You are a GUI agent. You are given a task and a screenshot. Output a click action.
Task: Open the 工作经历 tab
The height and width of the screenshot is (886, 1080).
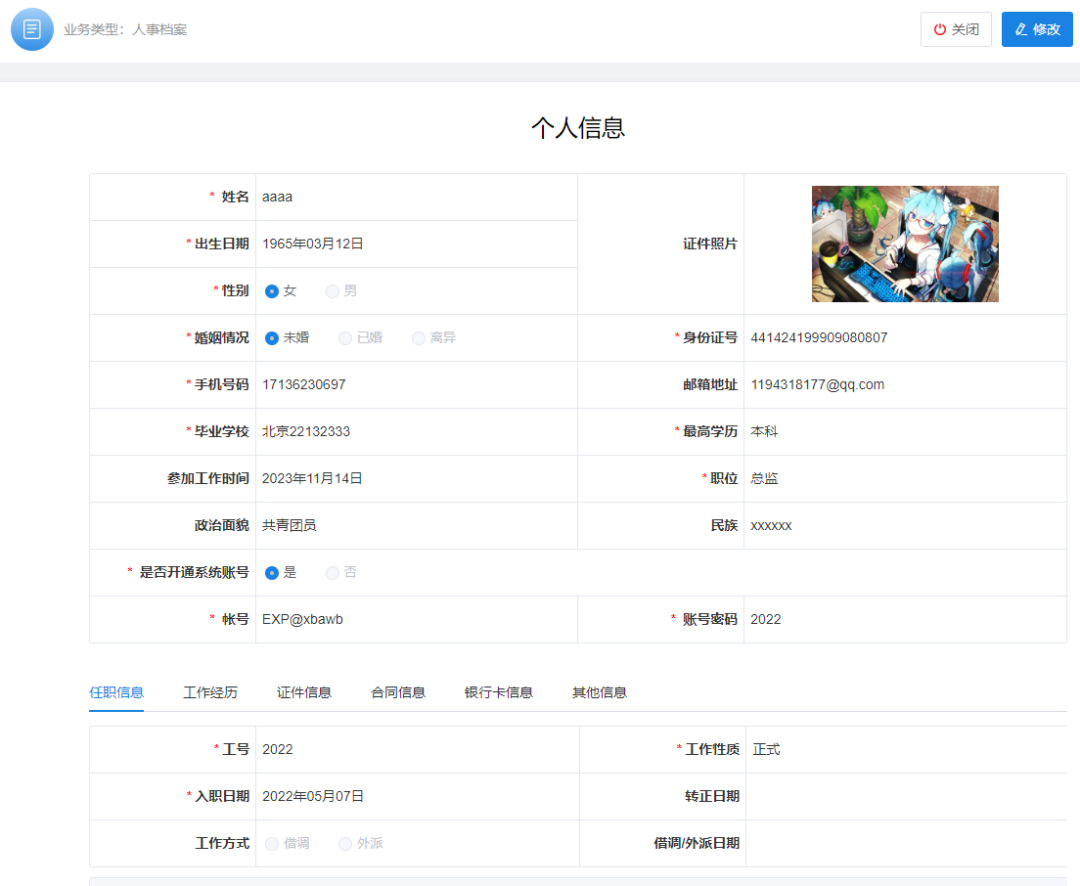coord(210,692)
